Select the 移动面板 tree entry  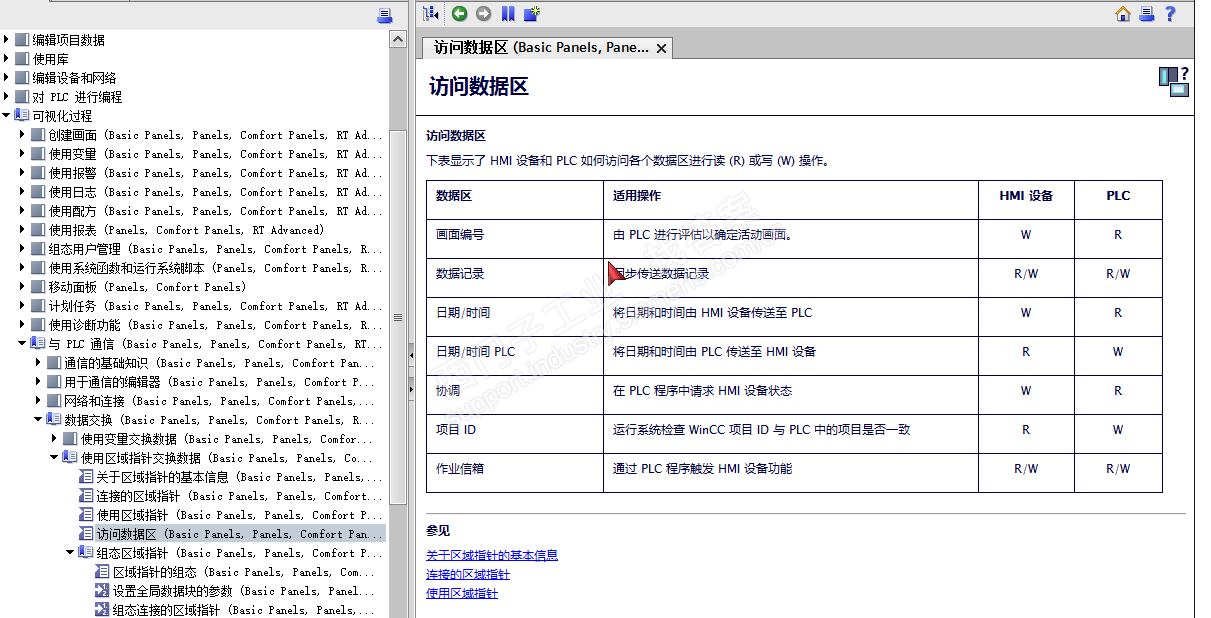click(147, 287)
